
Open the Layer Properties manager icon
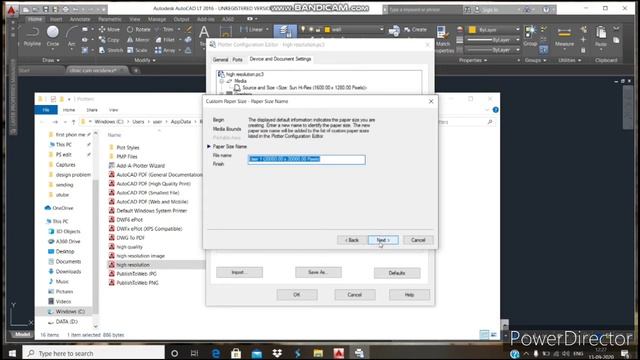pyautogui.click(x=285, y=31)
